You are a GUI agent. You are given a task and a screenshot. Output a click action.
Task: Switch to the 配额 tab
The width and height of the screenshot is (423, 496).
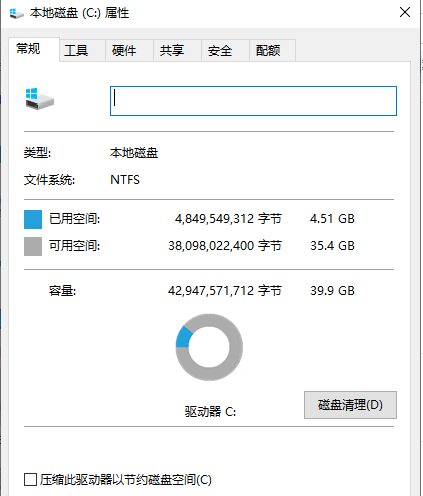click(272, 51)
